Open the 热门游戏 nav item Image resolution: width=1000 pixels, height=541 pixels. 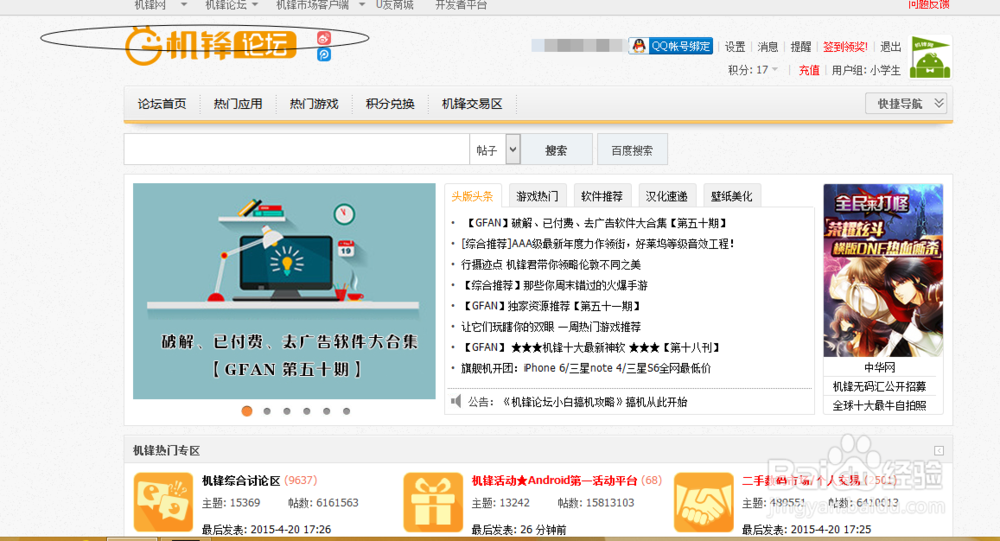[314, 104]
